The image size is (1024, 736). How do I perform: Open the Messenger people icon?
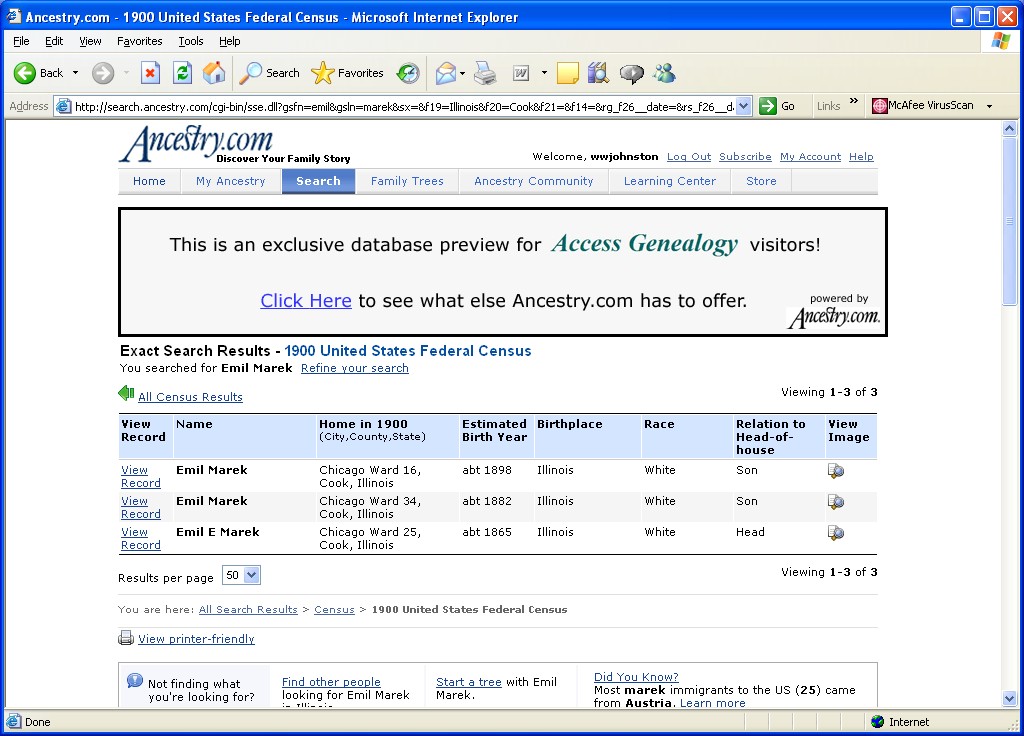[x=664, y=73]
